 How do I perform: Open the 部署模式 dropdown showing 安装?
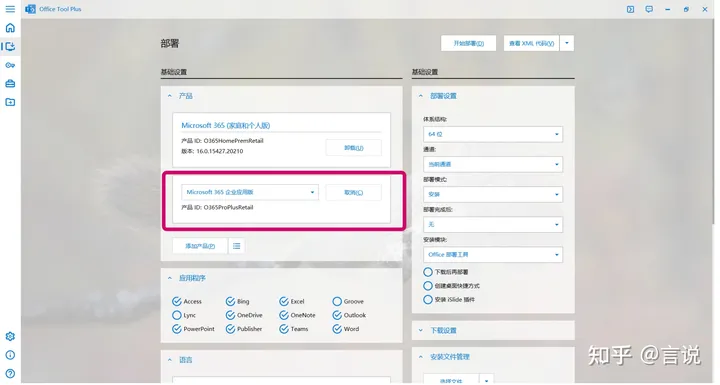(493, 194)
